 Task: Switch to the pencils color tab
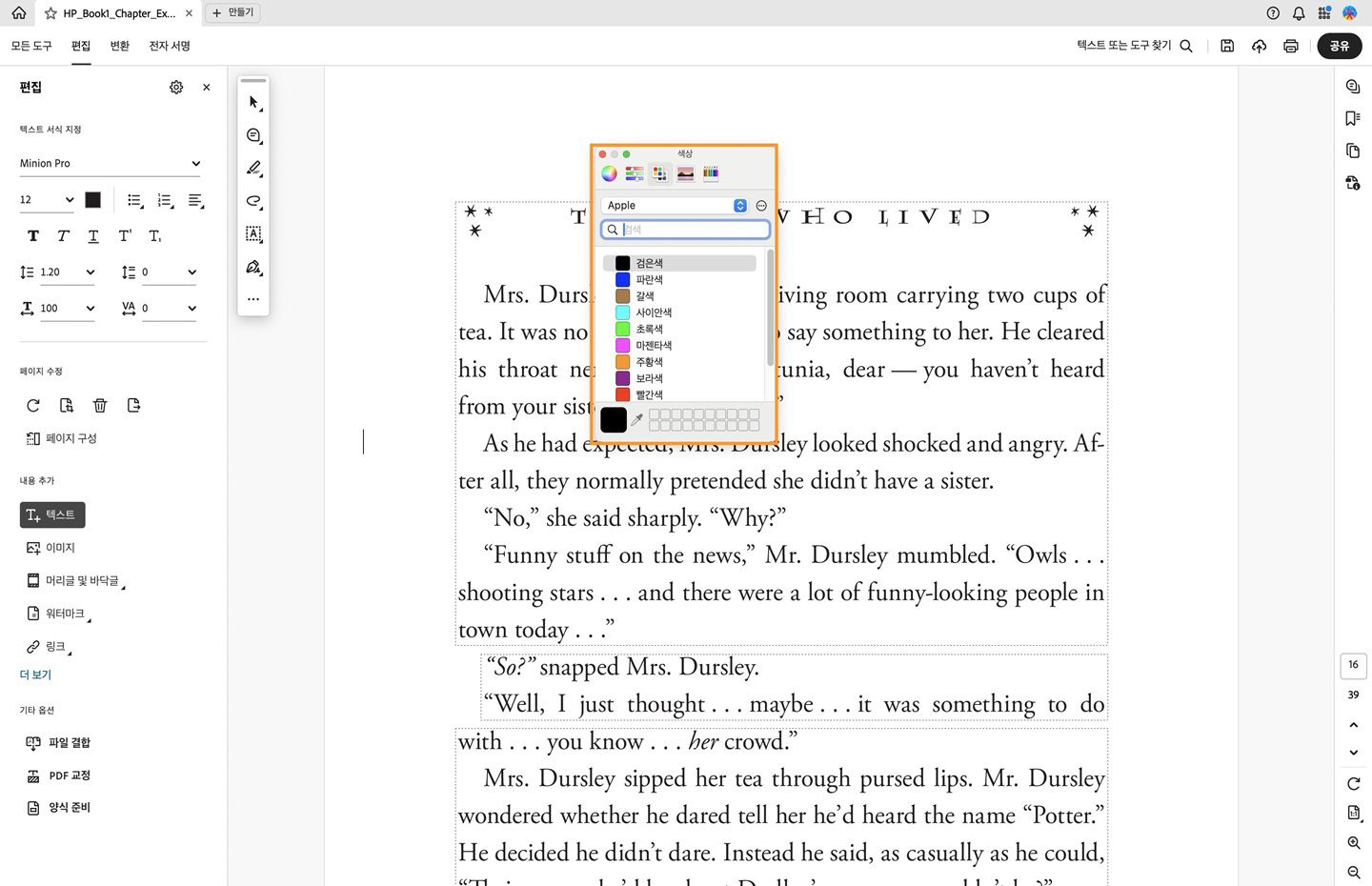(x=711, y=173)
